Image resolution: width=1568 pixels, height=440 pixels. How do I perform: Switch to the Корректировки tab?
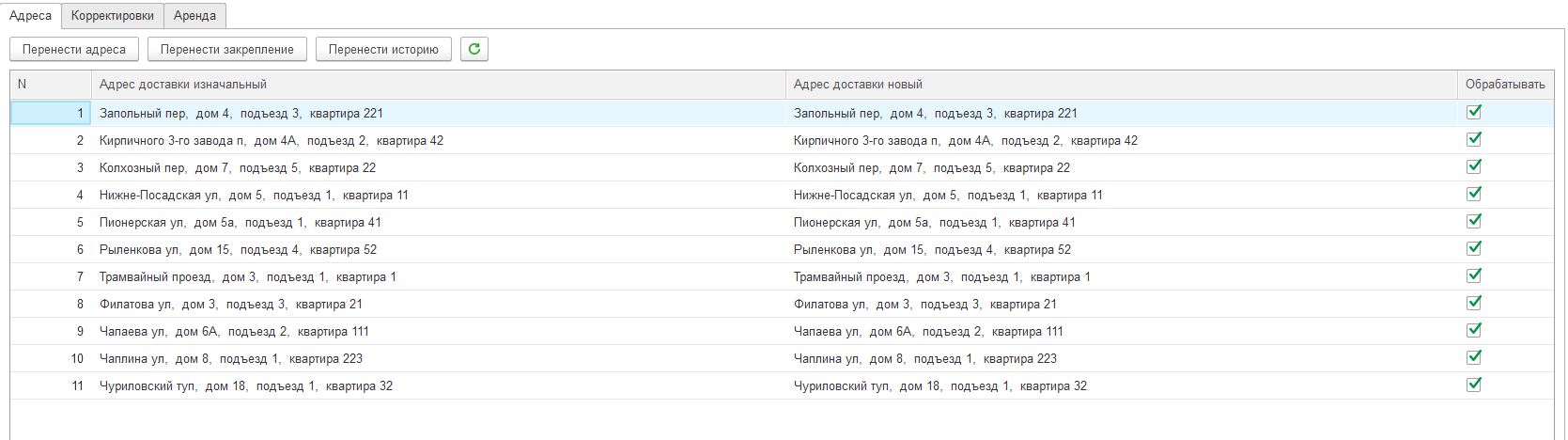pyautogui.click(x=113, y=16)
